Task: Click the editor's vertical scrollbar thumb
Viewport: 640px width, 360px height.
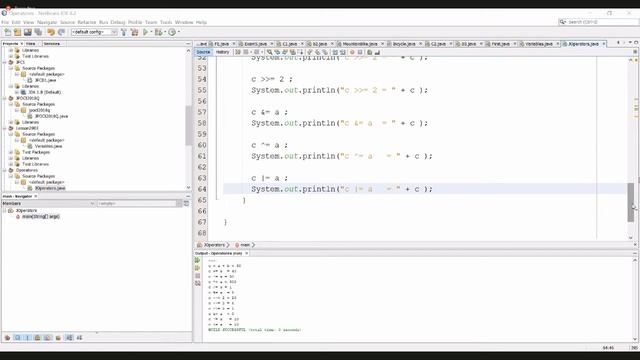Action: [631, 202]
